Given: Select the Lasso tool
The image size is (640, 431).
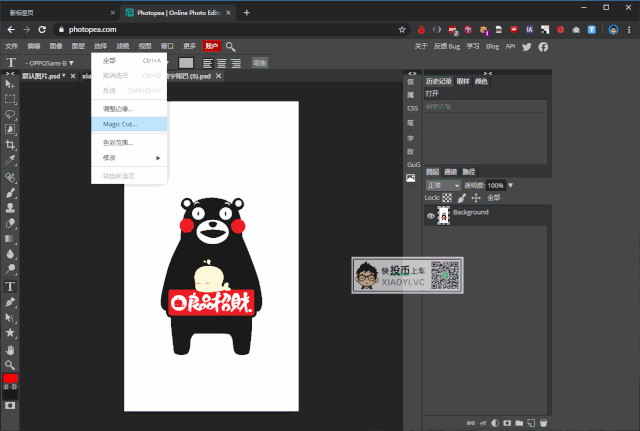Looking at the screenshot, I should coord(10,114).
